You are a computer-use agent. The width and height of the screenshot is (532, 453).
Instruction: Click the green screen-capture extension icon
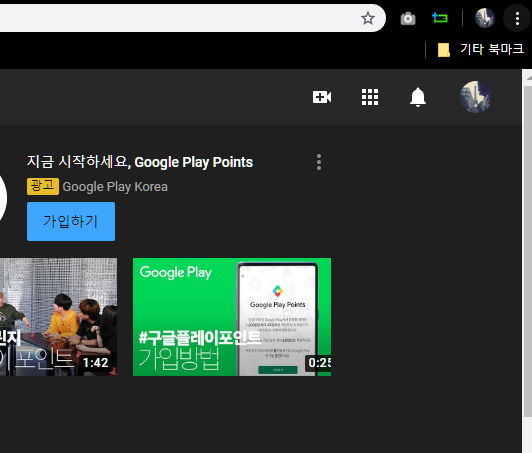click(x=440, y=18)
